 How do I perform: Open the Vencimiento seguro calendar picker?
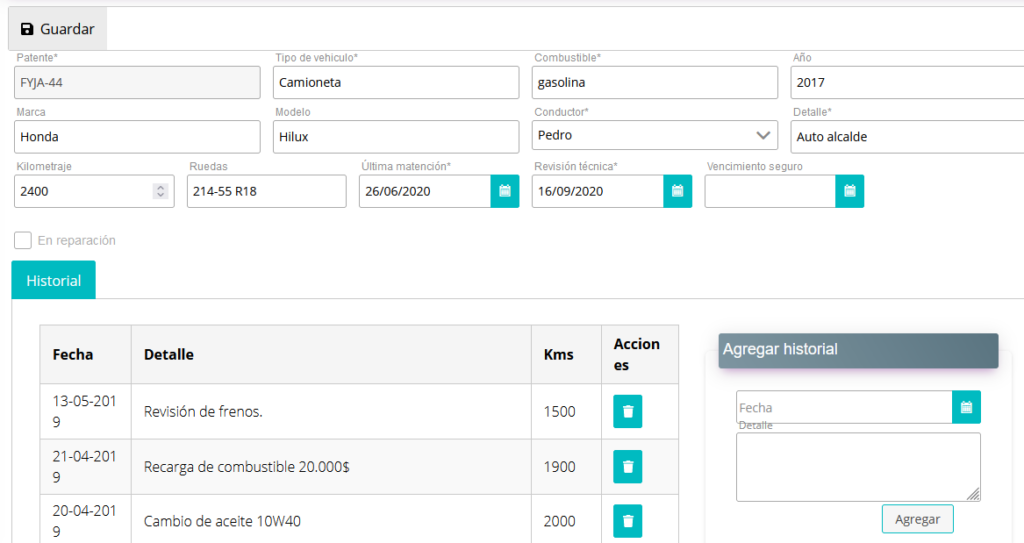850,191
